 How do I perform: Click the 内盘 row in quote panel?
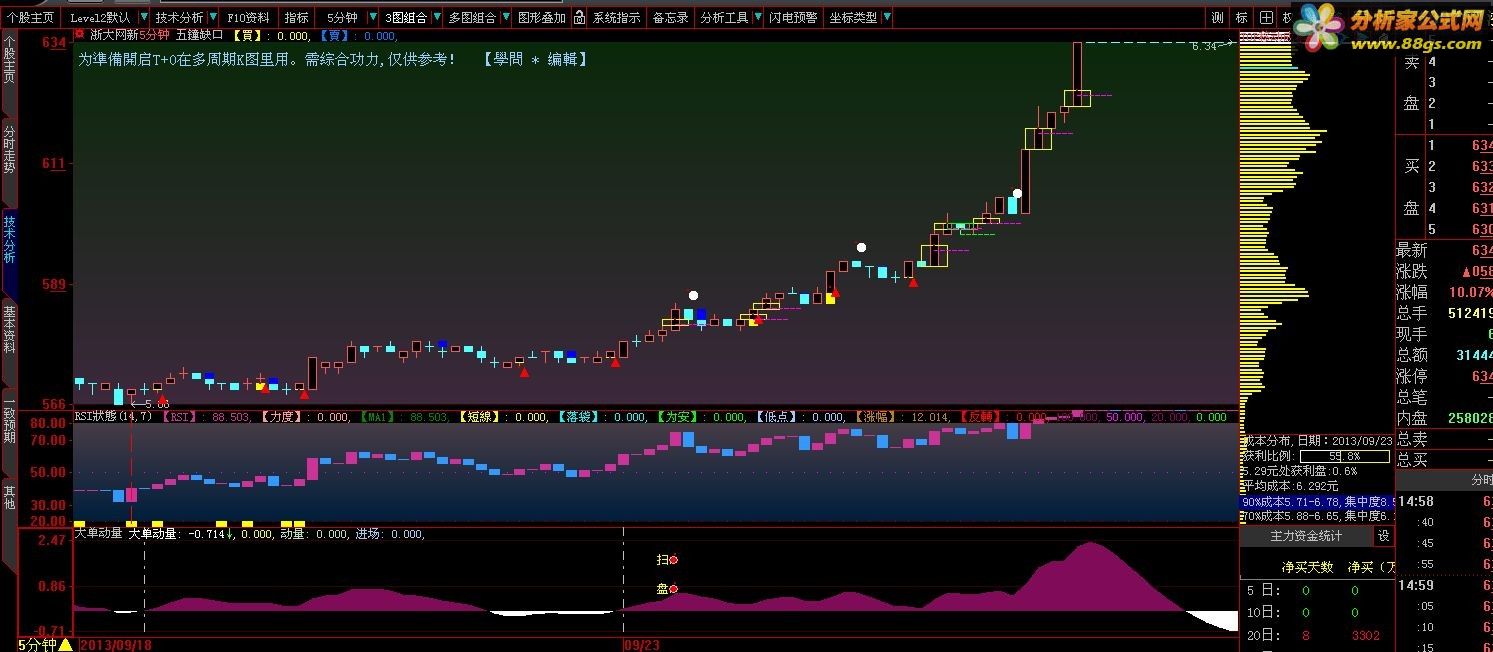(x=1445, y=418)
